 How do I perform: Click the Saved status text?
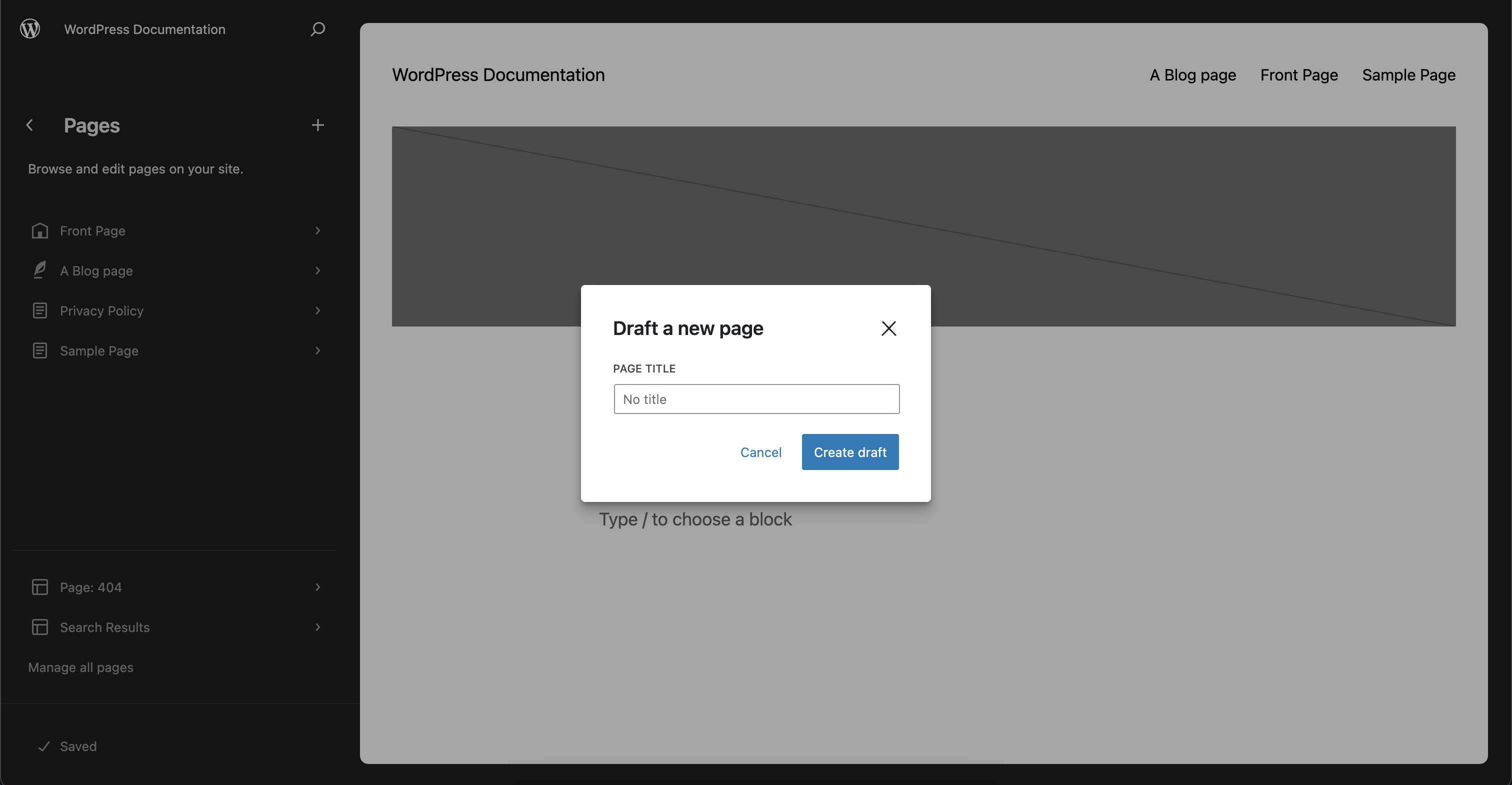(78, 746)
